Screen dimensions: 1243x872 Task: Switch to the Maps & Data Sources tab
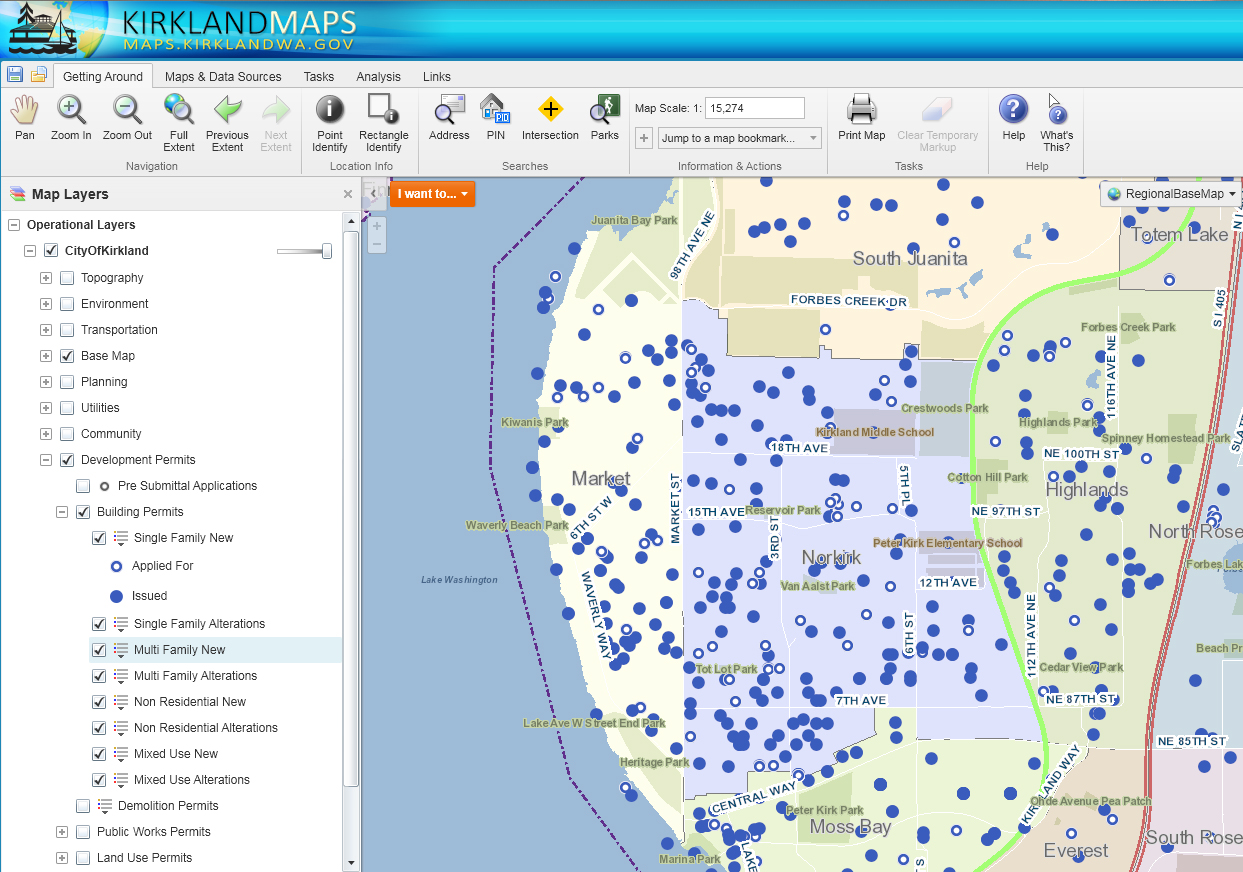click(x=223, y=77)
